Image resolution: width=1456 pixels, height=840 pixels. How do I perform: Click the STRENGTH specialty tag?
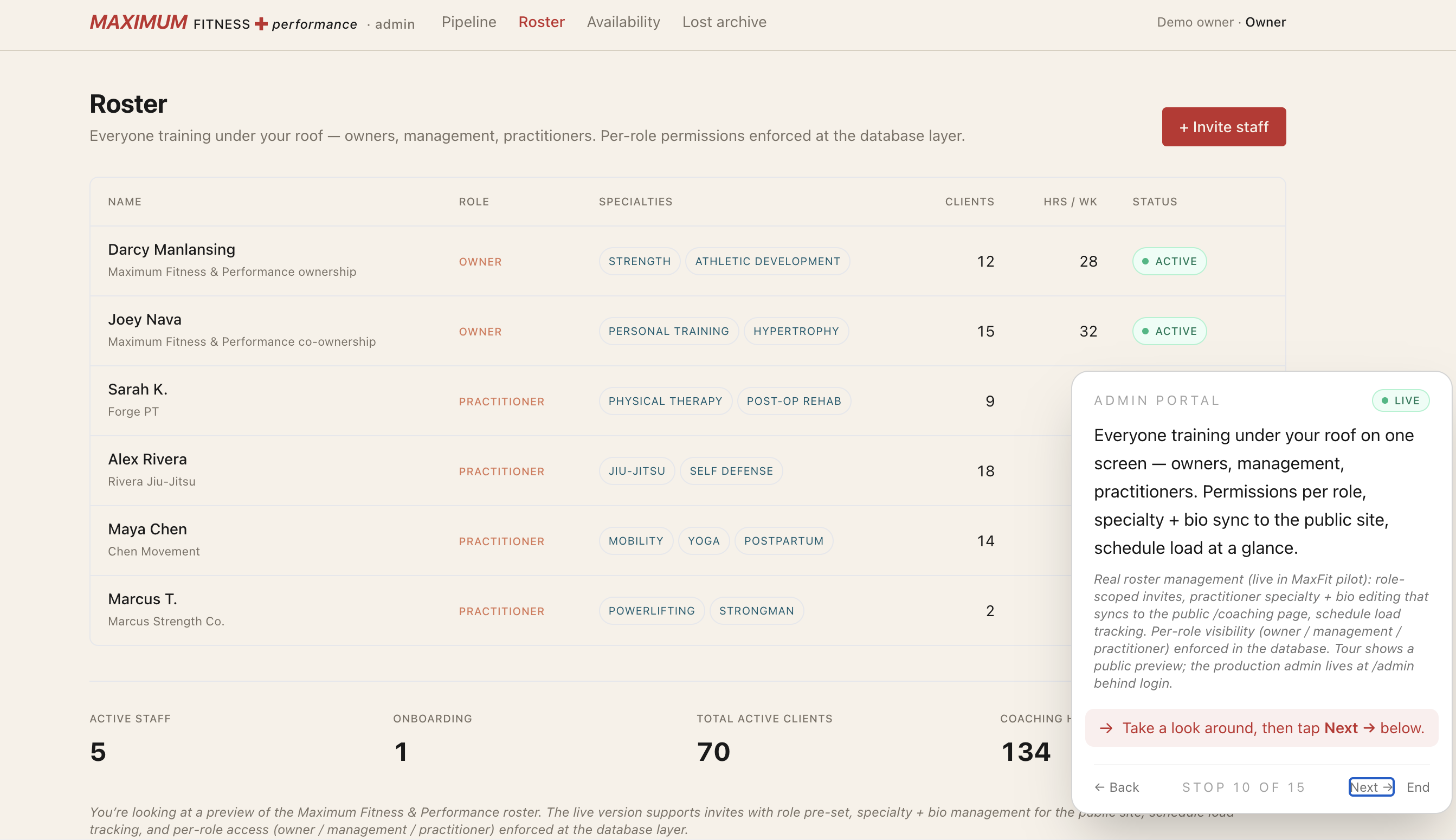pyautogui.click(x=640, y=261)
